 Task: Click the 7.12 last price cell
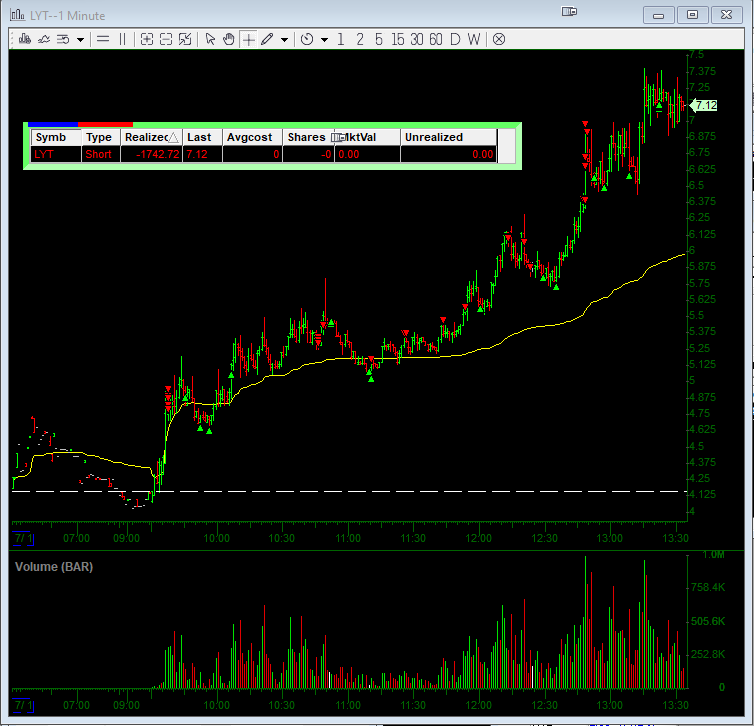pyautogui.click(x=202, y=154)
